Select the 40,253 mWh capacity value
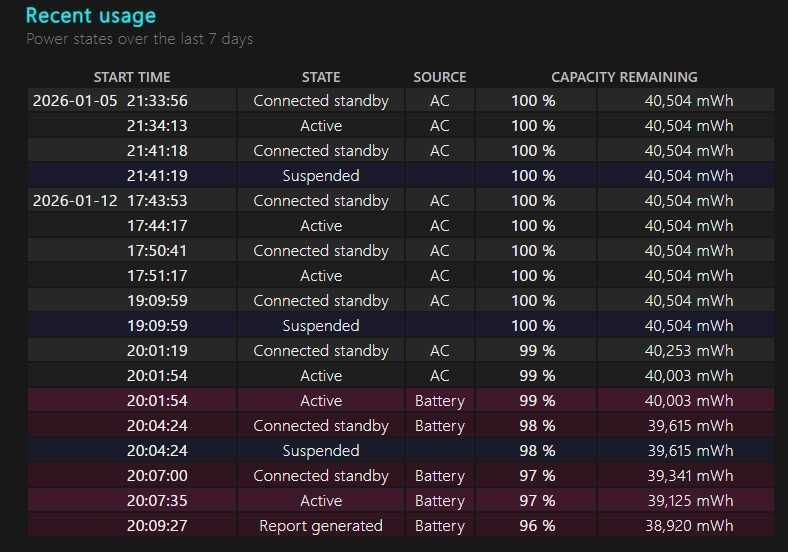This screenshot has height=552, width=788. (688, 351)
